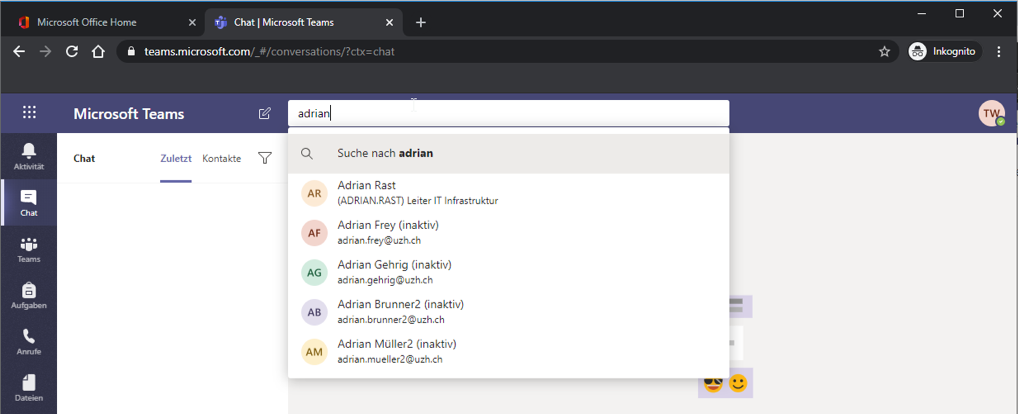
Task: Open Chrome's three-dot menu
Action: pos(999,52)
